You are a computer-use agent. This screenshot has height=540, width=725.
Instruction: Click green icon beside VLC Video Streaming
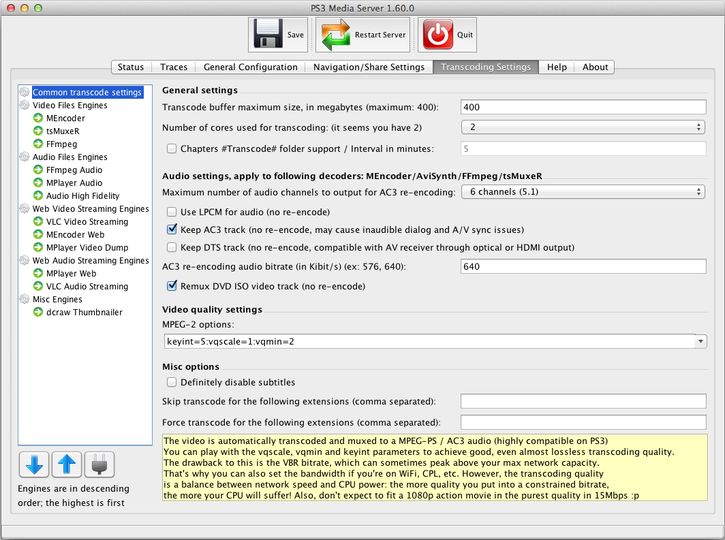click(38, 221)
